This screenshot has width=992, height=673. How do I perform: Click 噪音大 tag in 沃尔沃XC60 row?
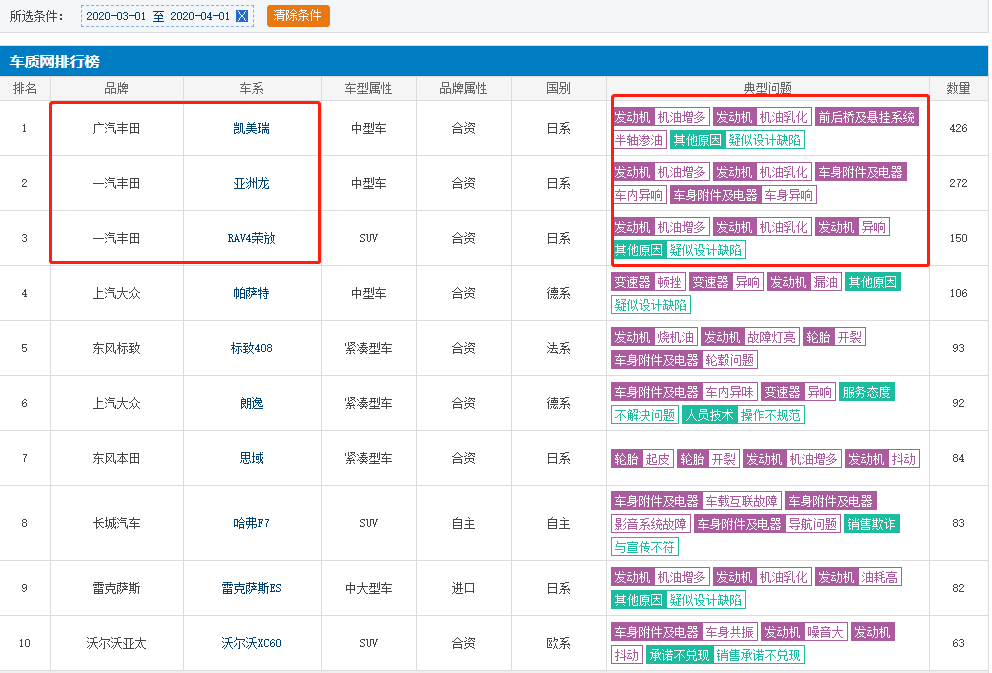pos(825,632)
